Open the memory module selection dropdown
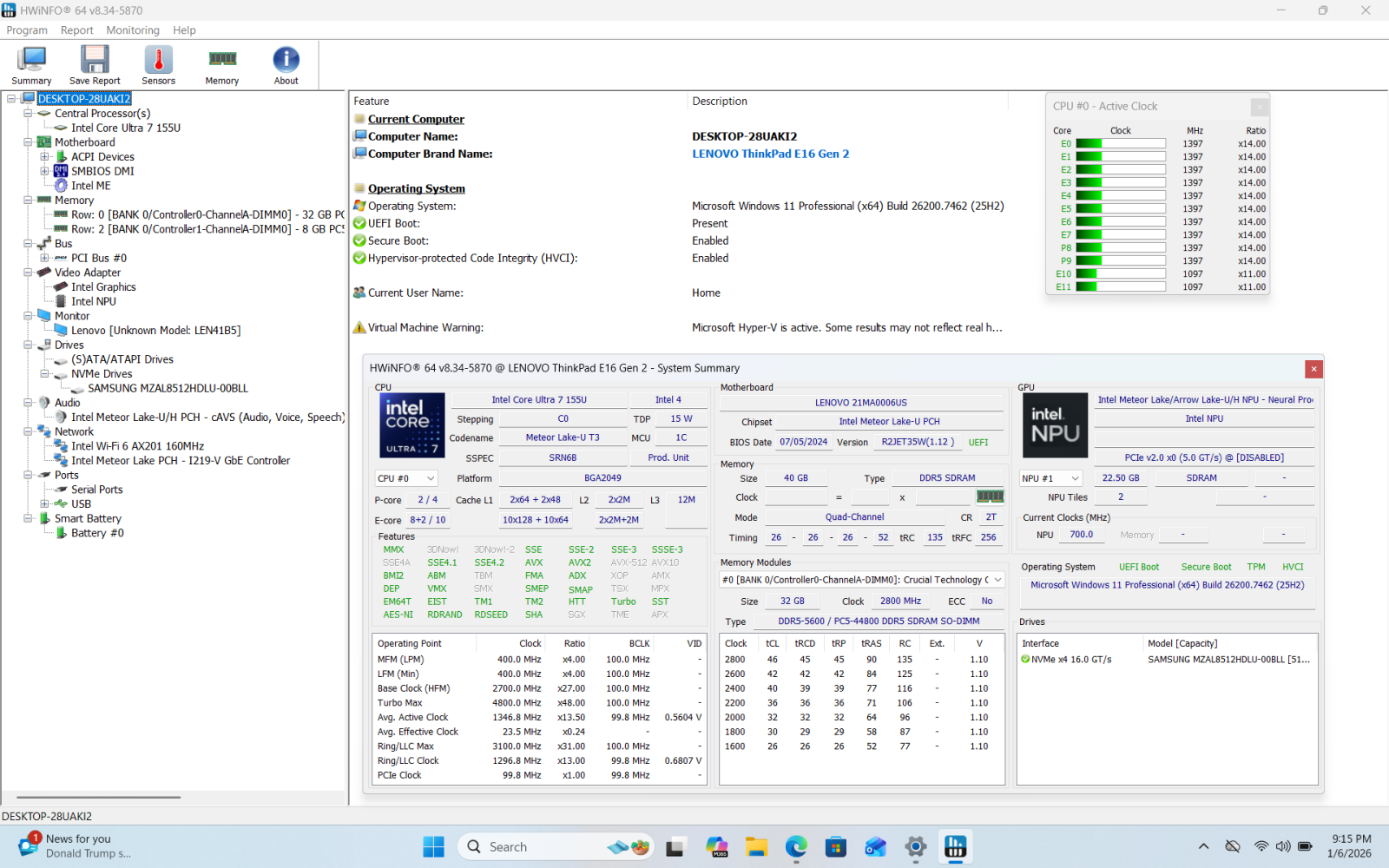This screenshot has height=868, width=1389. click(x=862, y=580)
